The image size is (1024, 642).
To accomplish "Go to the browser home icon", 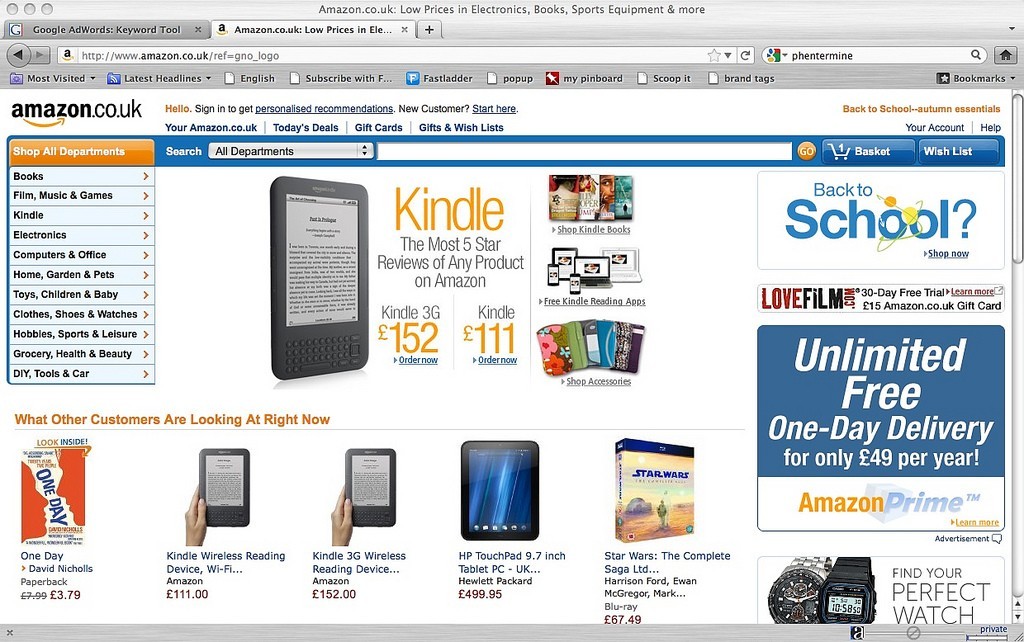I will tap(1006, 56).
